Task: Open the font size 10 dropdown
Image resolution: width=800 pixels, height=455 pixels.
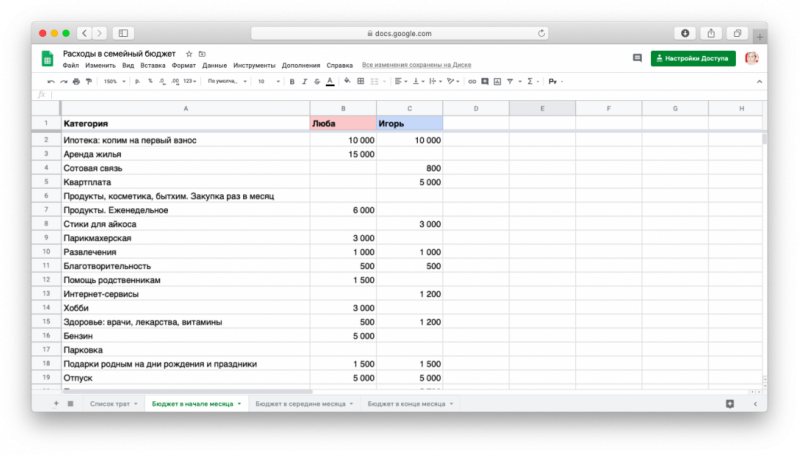Action: (x=268, y=82)
